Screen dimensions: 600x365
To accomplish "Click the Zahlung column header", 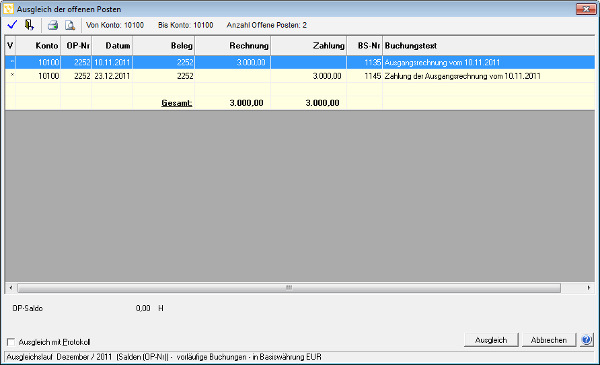I will click(x=308, y=46).
